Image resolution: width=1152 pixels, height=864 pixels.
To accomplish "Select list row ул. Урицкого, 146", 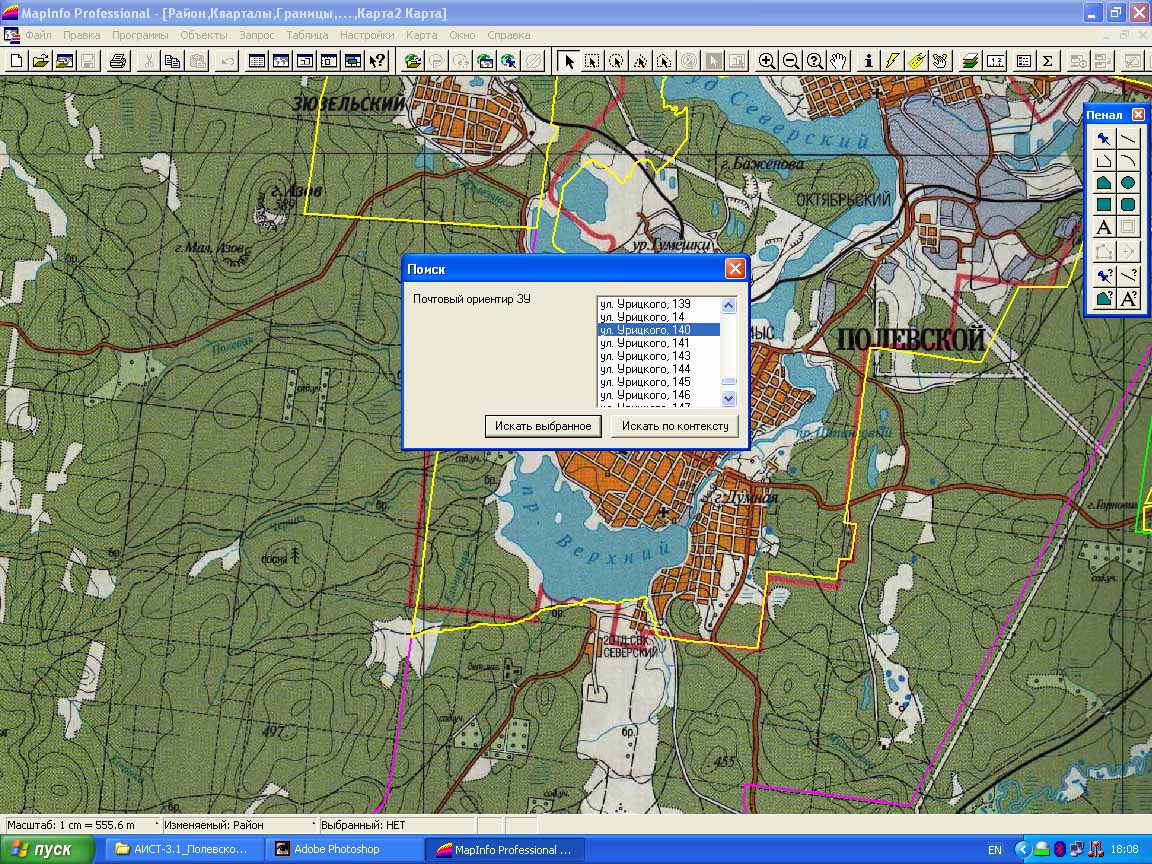I will (x=659, y=395).
